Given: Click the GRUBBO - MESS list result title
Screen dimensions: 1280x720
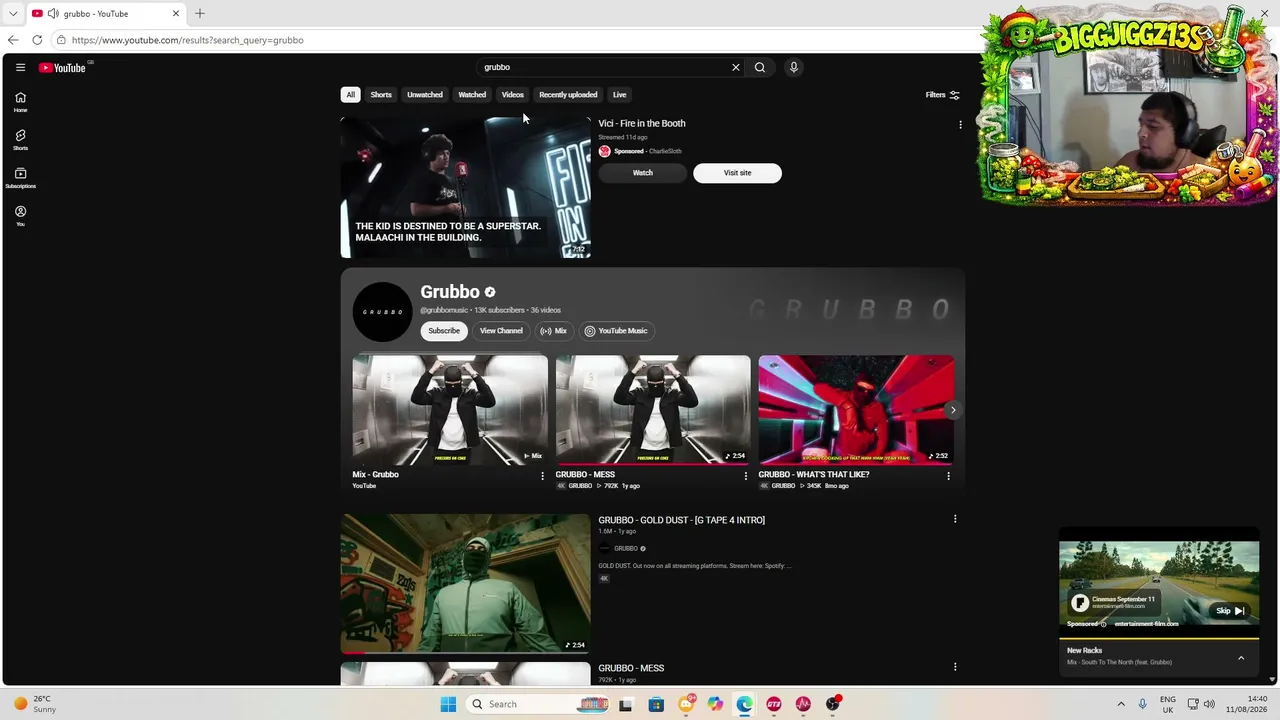Looking at the screenshot, I should [x=631, y=668].
